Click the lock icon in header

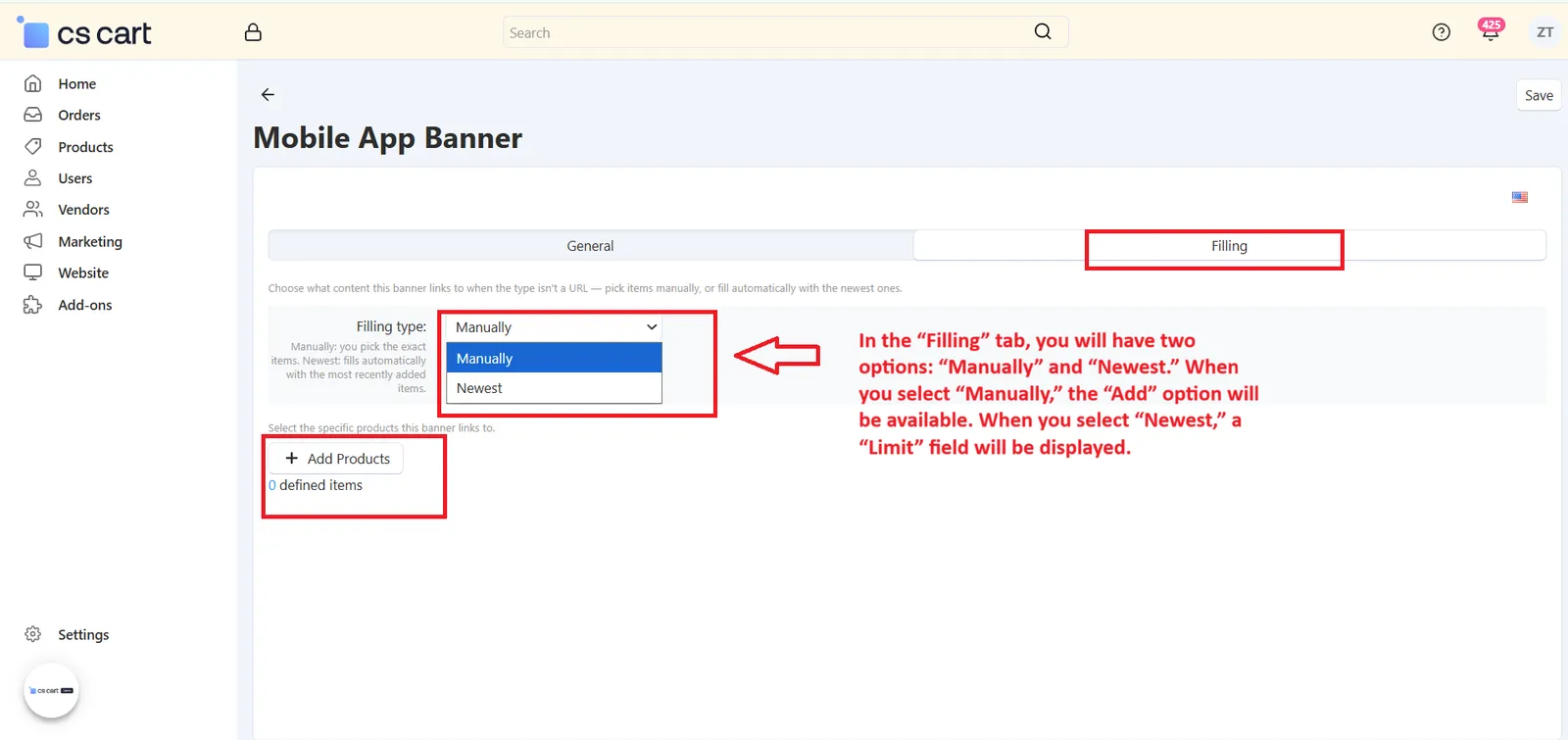coord(253,32)
